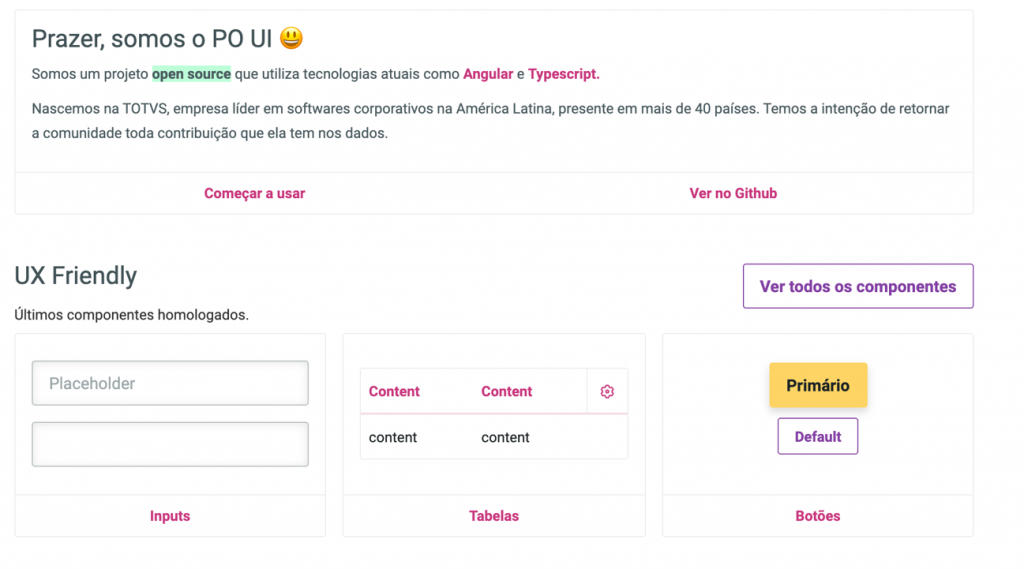Click the first Content column header
This screenshot has width=1024, height=569.
[394, 391]
